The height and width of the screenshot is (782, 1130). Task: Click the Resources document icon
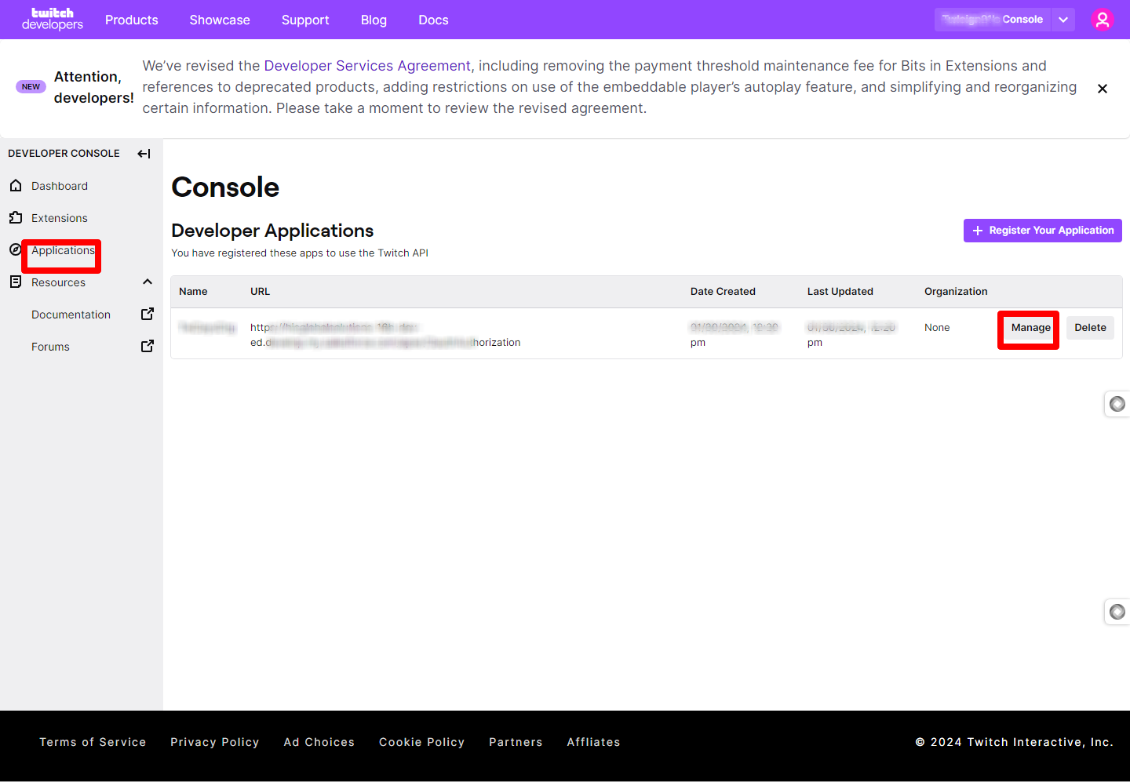[16, 282]
